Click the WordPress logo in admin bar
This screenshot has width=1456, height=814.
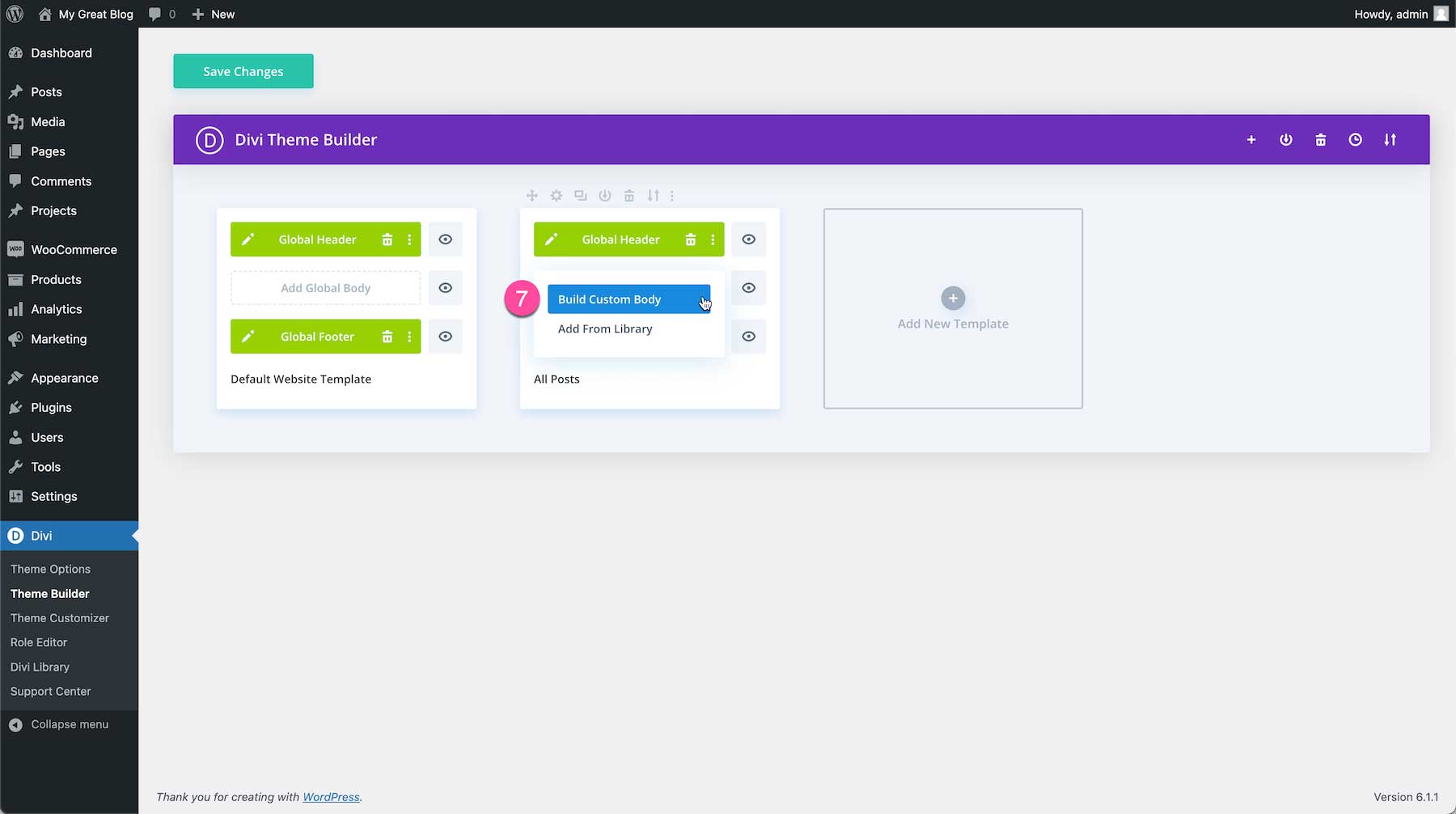[15, 14]
